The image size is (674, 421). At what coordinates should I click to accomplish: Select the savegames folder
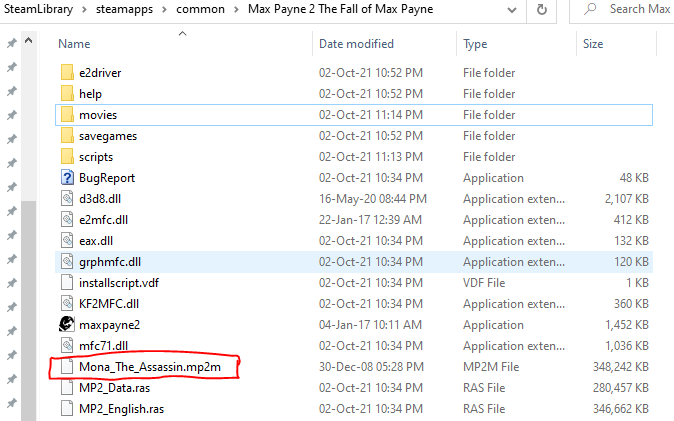[x=108, y=136]
